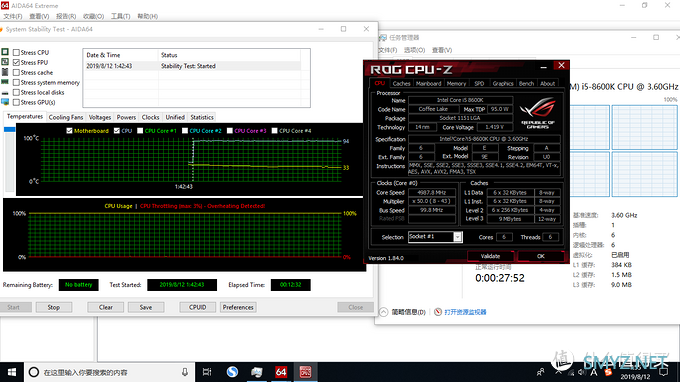Image resolution: width=680 pixels, height=382 pixels.
Task: Collapse Task Manager details chevron
Action: 383,312
